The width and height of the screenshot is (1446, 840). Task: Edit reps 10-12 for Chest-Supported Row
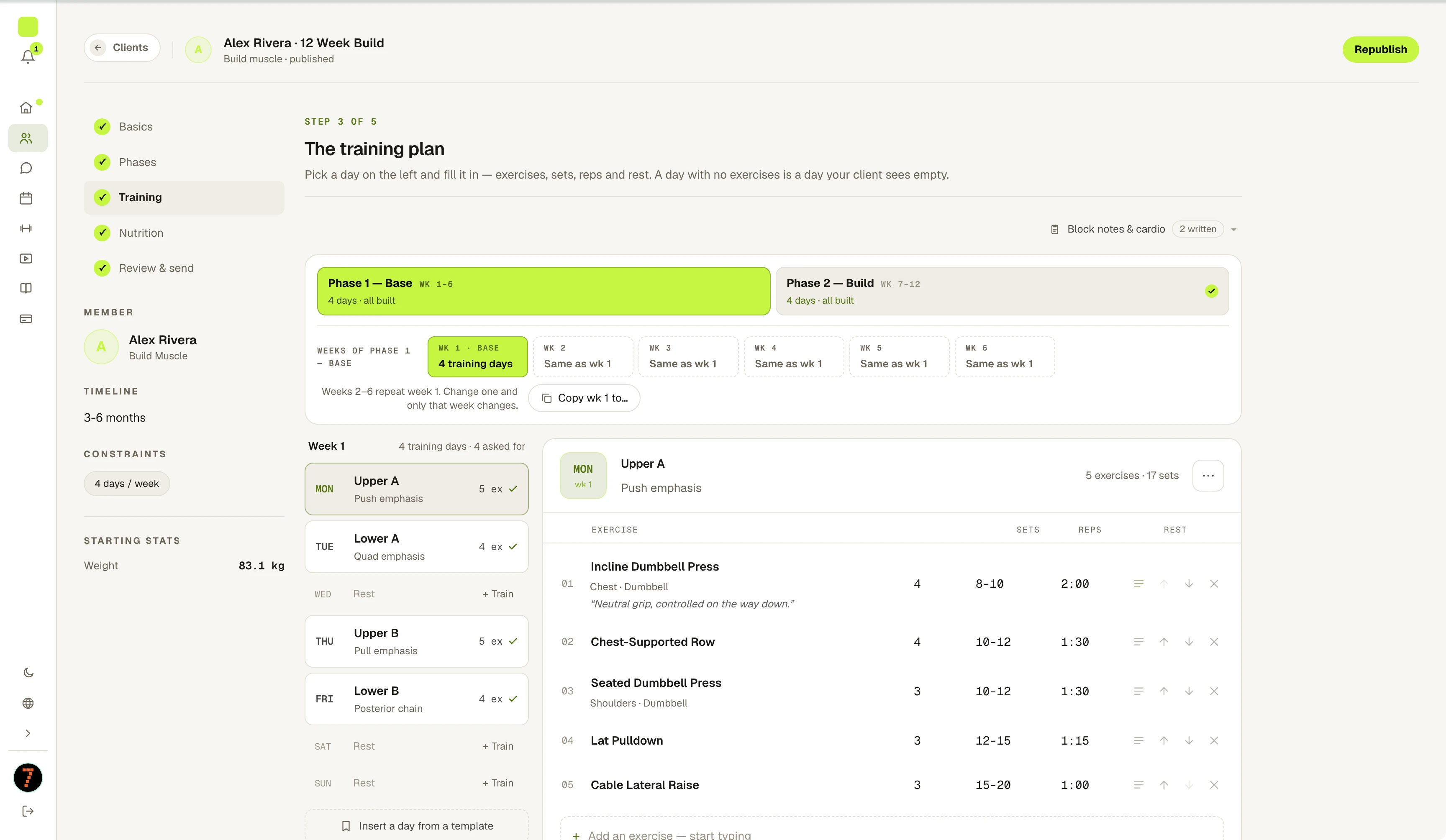[993, 642]
